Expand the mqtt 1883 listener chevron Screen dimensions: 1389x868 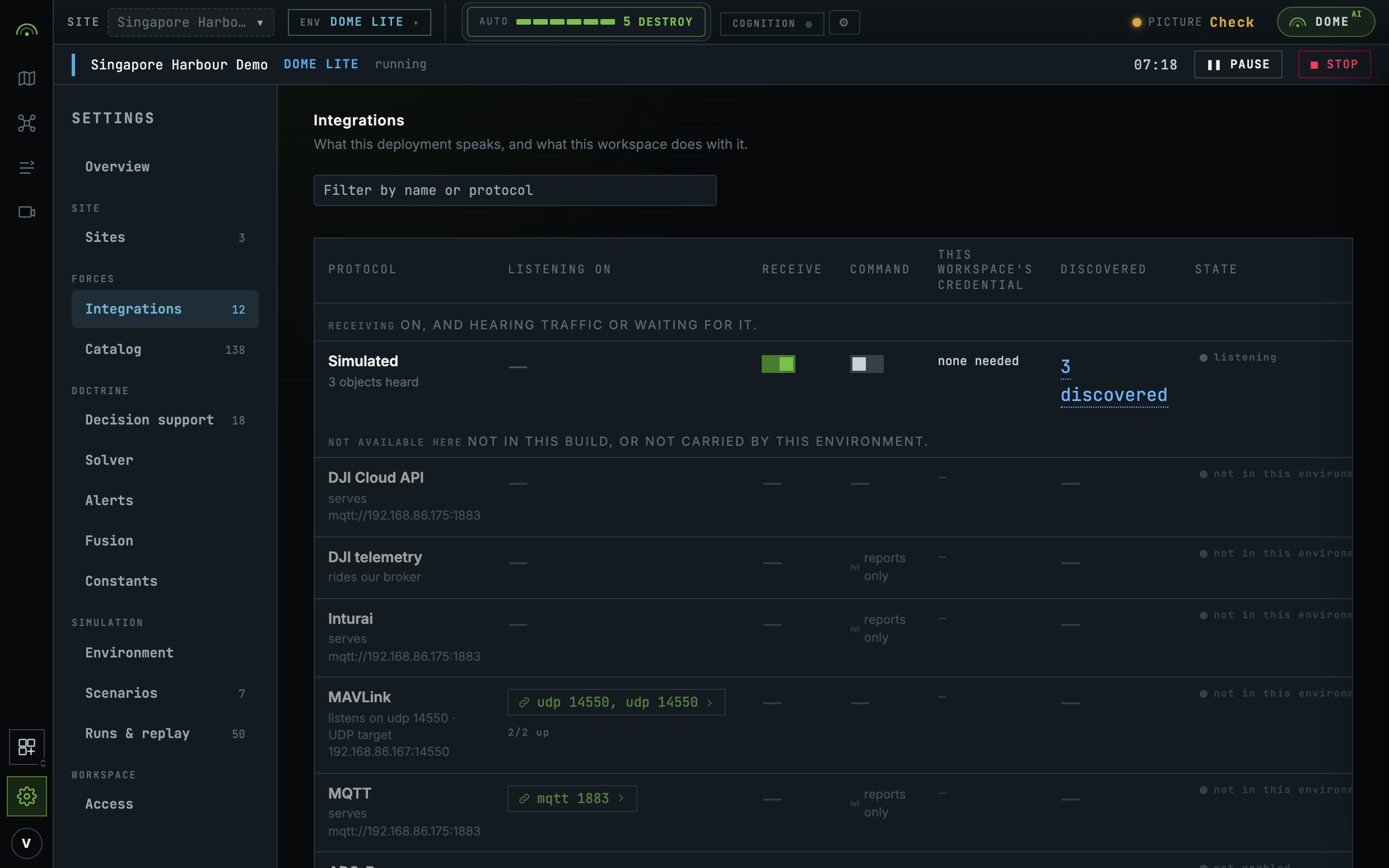621,798
